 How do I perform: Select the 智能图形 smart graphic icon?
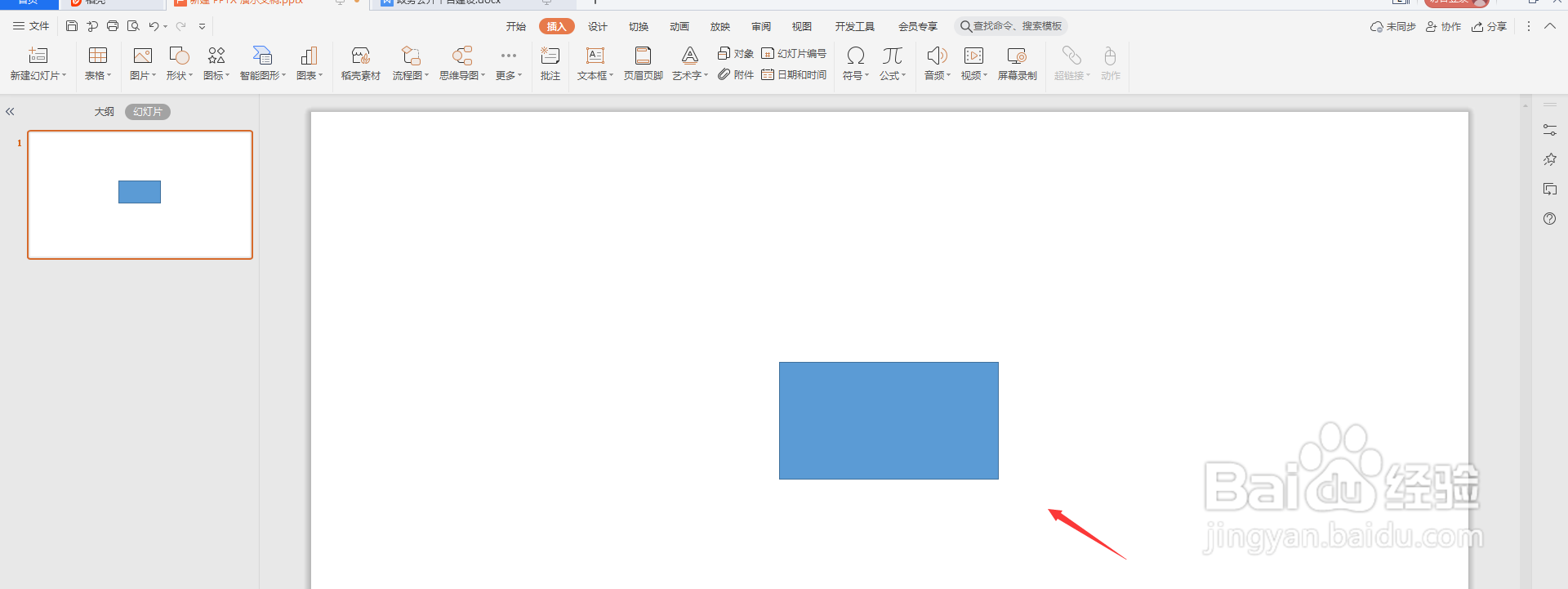262,56
